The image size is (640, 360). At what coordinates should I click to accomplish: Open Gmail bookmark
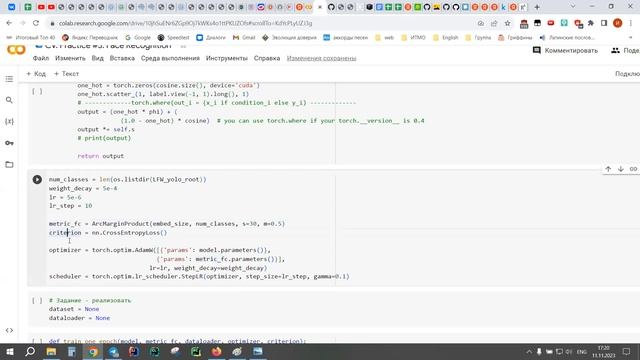coord(244,38)
